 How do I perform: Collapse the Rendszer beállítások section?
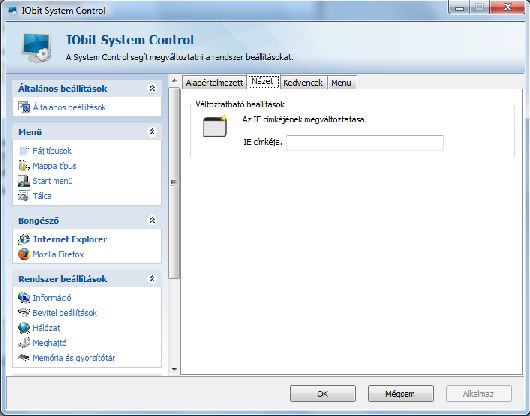pos(152,279)
